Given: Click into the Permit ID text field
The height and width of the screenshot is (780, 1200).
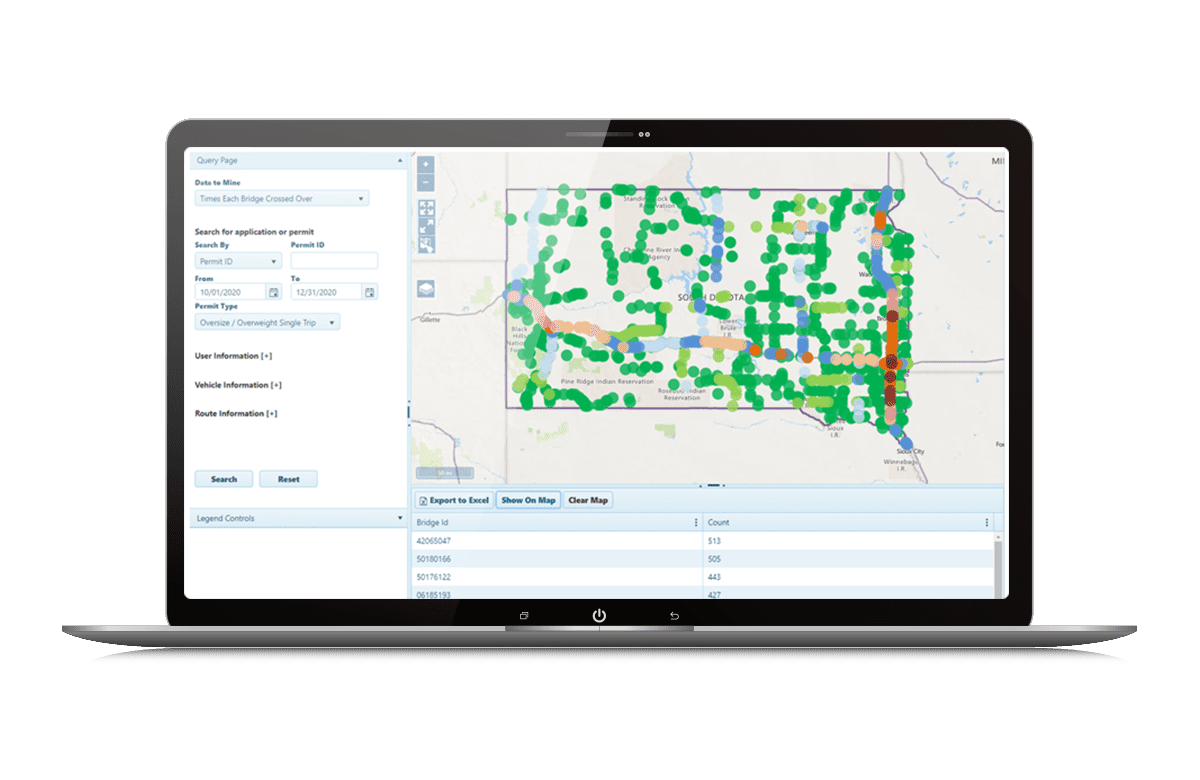Looking at the screenshot, I should pyautogui.click(x=334, y=262).
